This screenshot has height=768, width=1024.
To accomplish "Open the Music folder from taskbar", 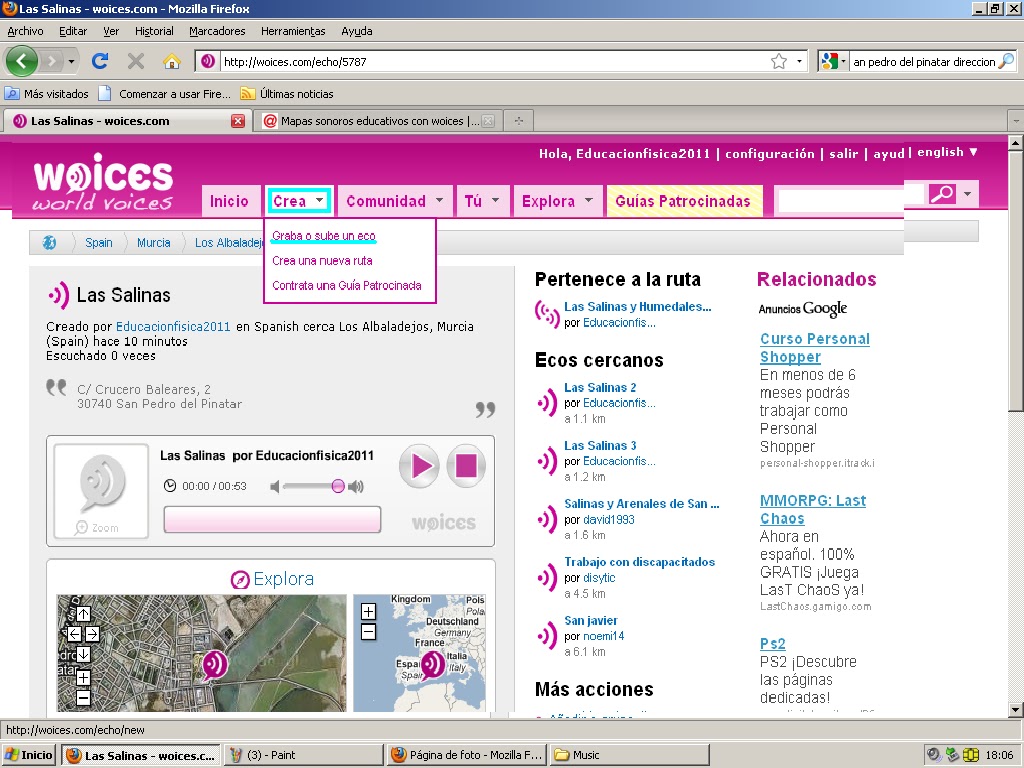I will (630, 755).
